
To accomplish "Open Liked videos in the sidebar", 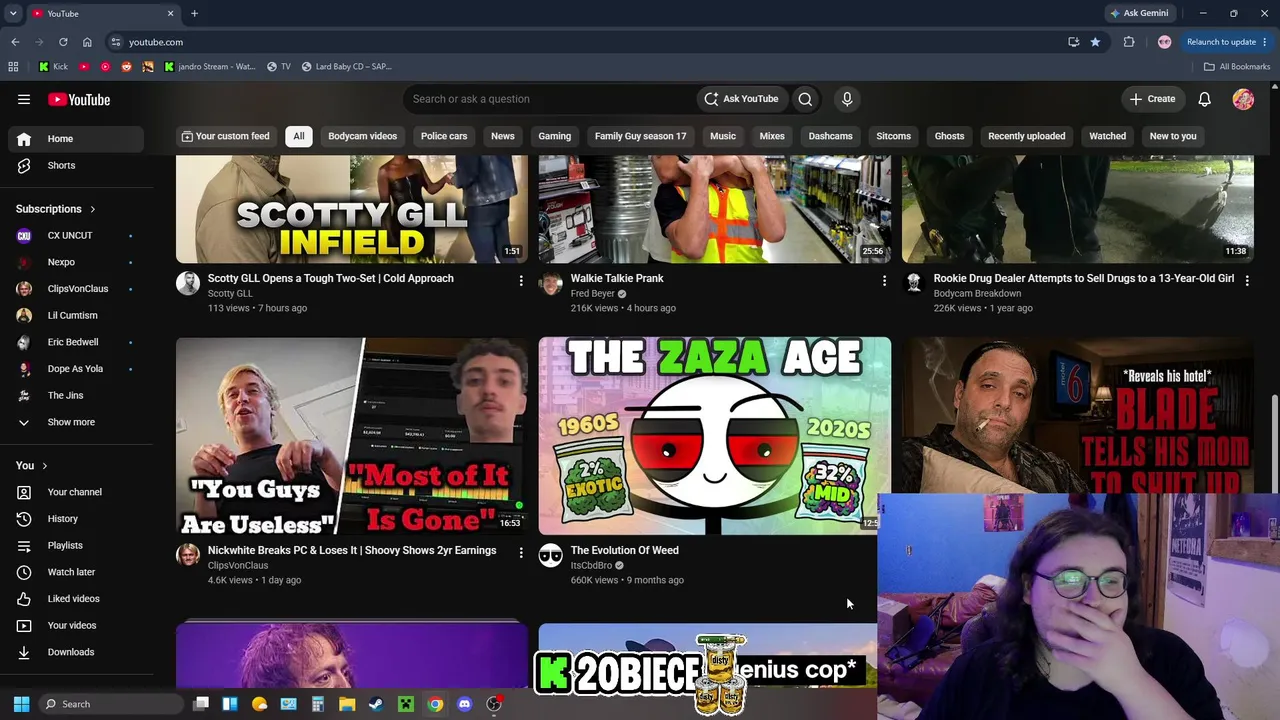I will point(72,599).
